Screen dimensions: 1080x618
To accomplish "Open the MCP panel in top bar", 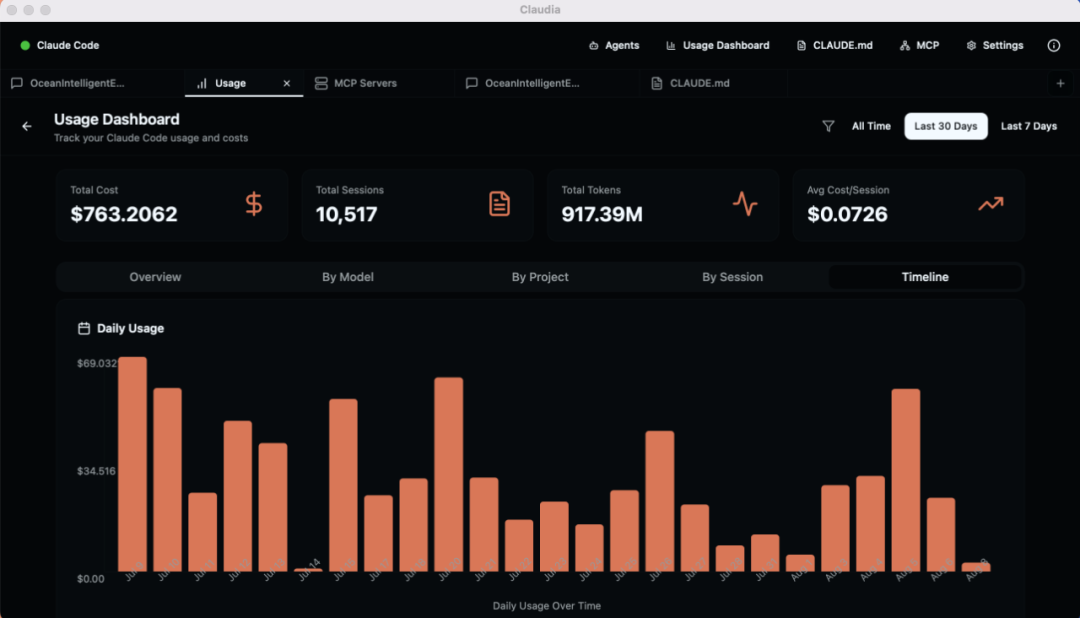I will 919,46.
